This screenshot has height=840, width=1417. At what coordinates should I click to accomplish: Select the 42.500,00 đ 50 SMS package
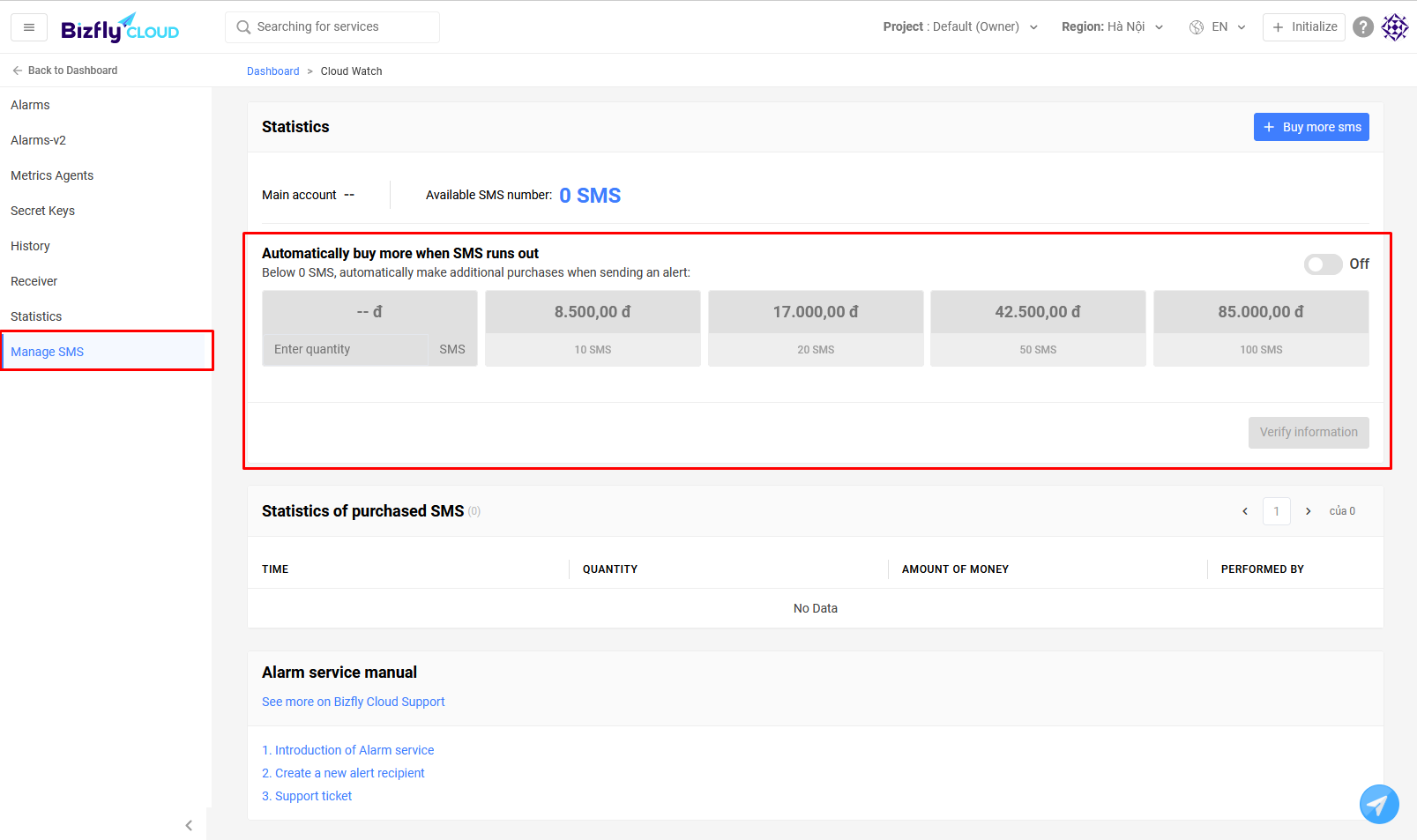click(1038, 329)
